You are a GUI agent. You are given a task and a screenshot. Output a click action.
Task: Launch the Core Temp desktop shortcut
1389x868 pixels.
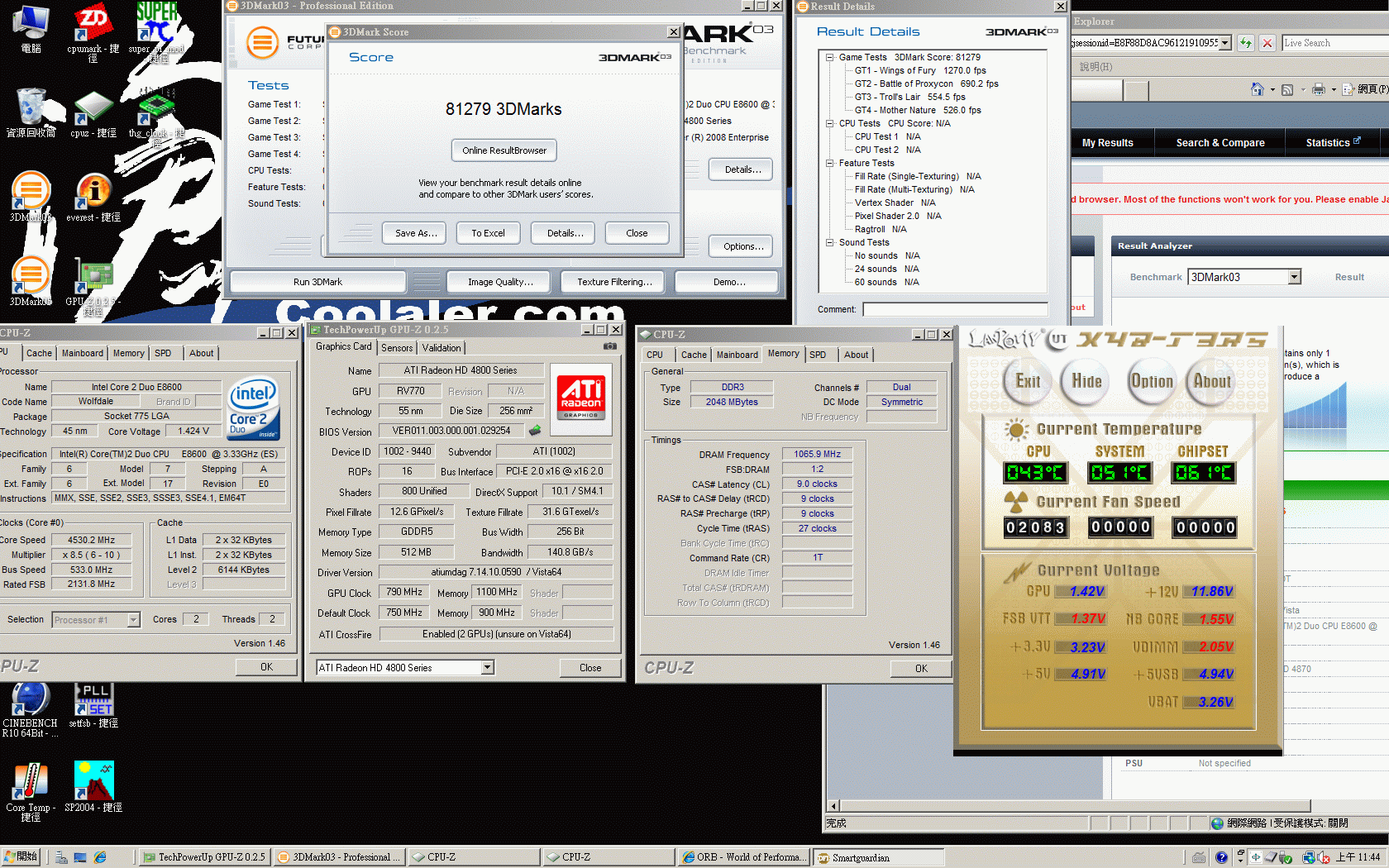[31, 791]
